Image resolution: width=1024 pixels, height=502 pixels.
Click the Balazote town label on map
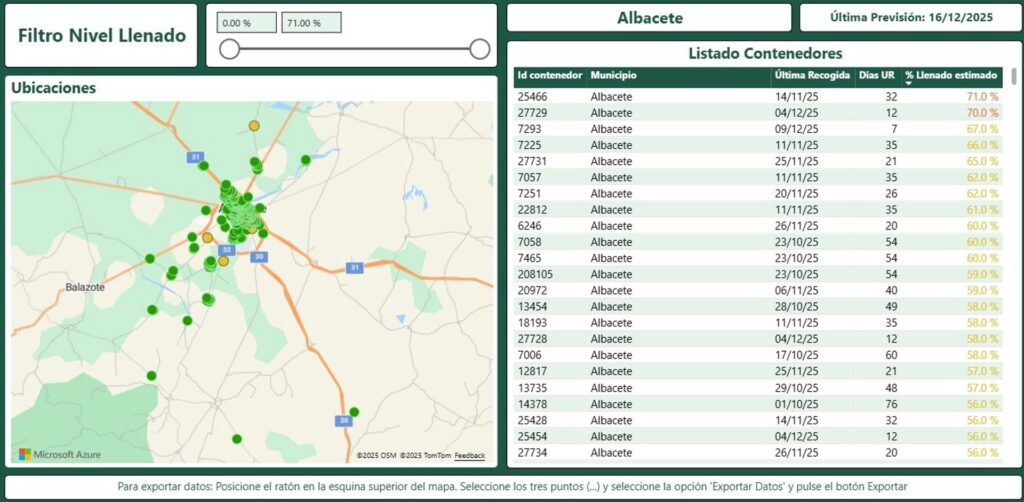pyautogui.click(x=85, y=287)
